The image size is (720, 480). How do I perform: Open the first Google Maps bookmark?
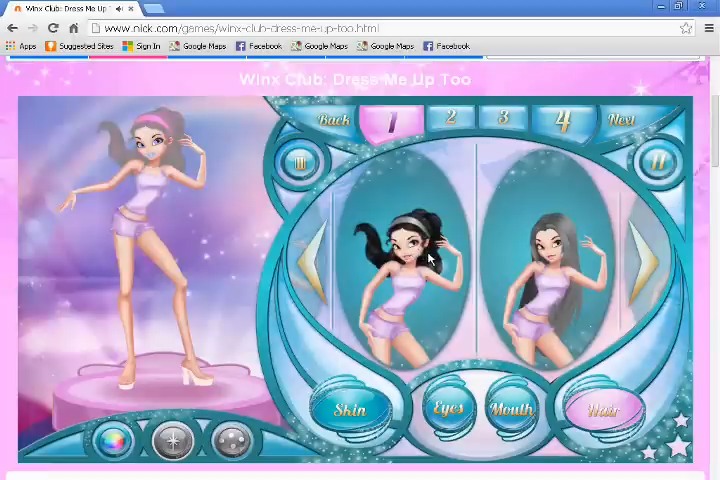point(198,46)
